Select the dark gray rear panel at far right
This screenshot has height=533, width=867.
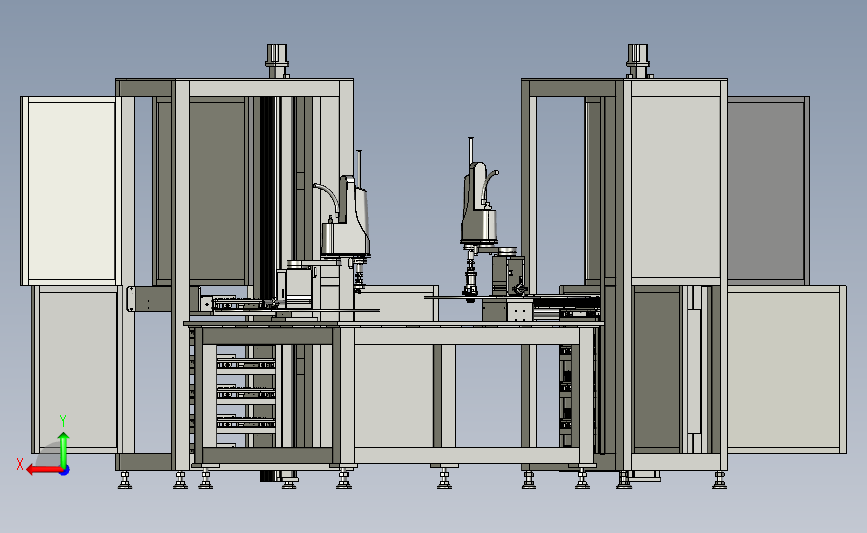[x=767, y=191]
